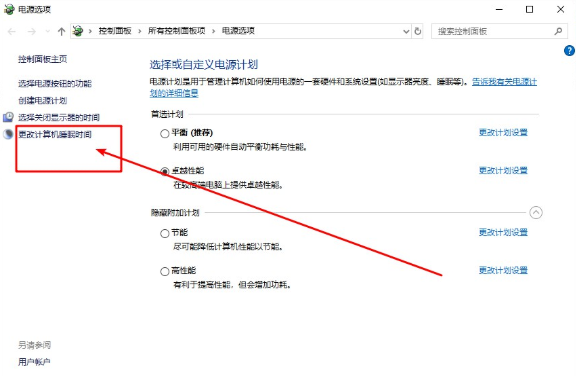Open 更改计划设置 for 卓越性能 plan
The image size is (576, 376).
pyautogui.click(x=503, y=170)
